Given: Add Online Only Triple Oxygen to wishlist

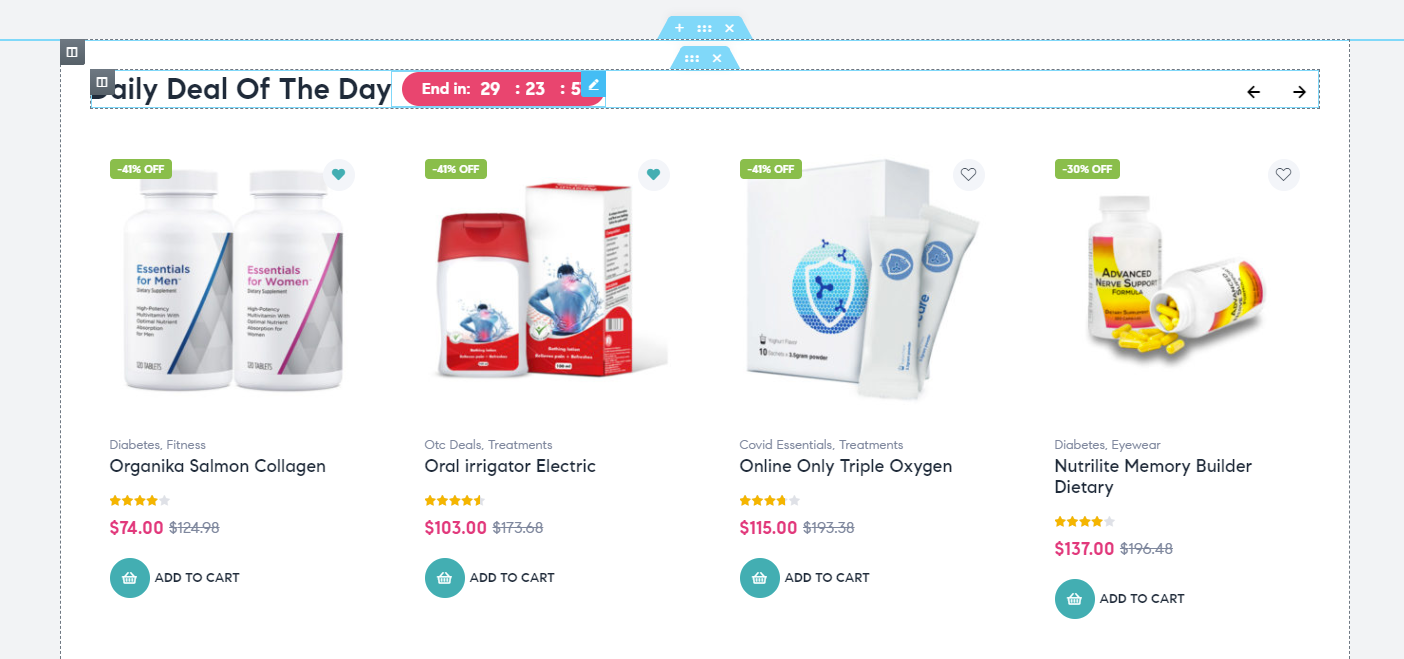Looking at the screenshot, I should coord(968,174).
